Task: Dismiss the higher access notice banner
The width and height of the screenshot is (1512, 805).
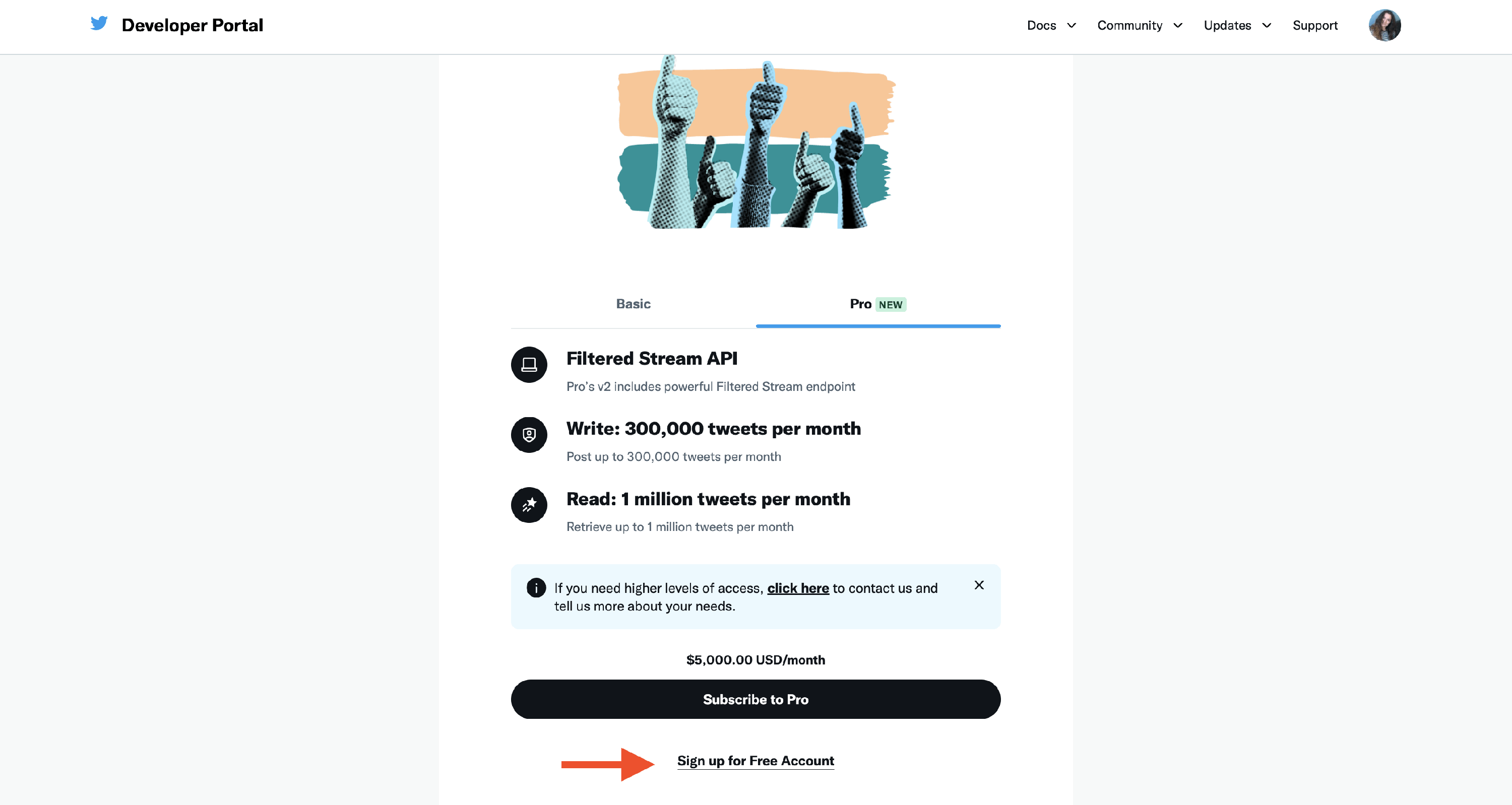Action: click(979, 585)
